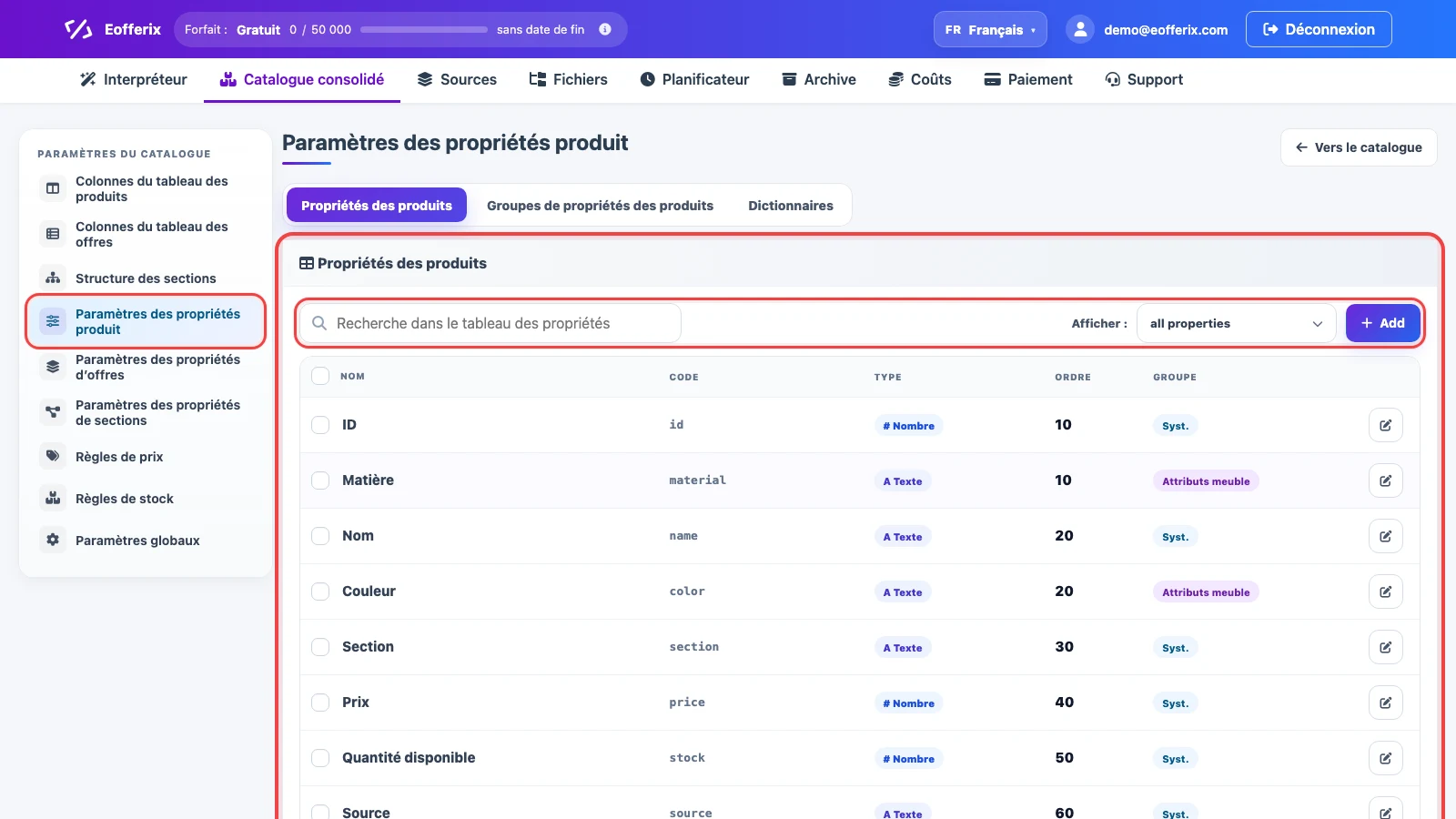Screen dimensions: 1456x819
Task: Click the # Nombre badge in Prix row
Action: pyautogui.click(x=908, y=703)
